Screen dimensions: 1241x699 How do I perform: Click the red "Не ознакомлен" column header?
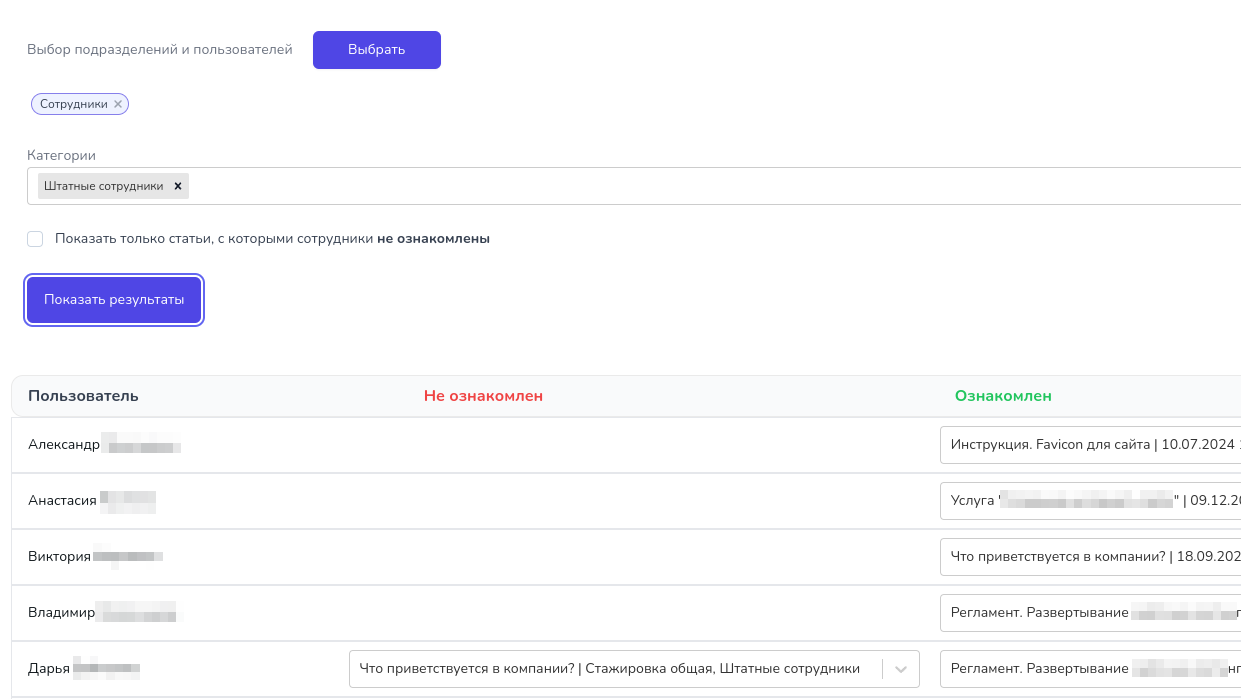coord(483,396)
